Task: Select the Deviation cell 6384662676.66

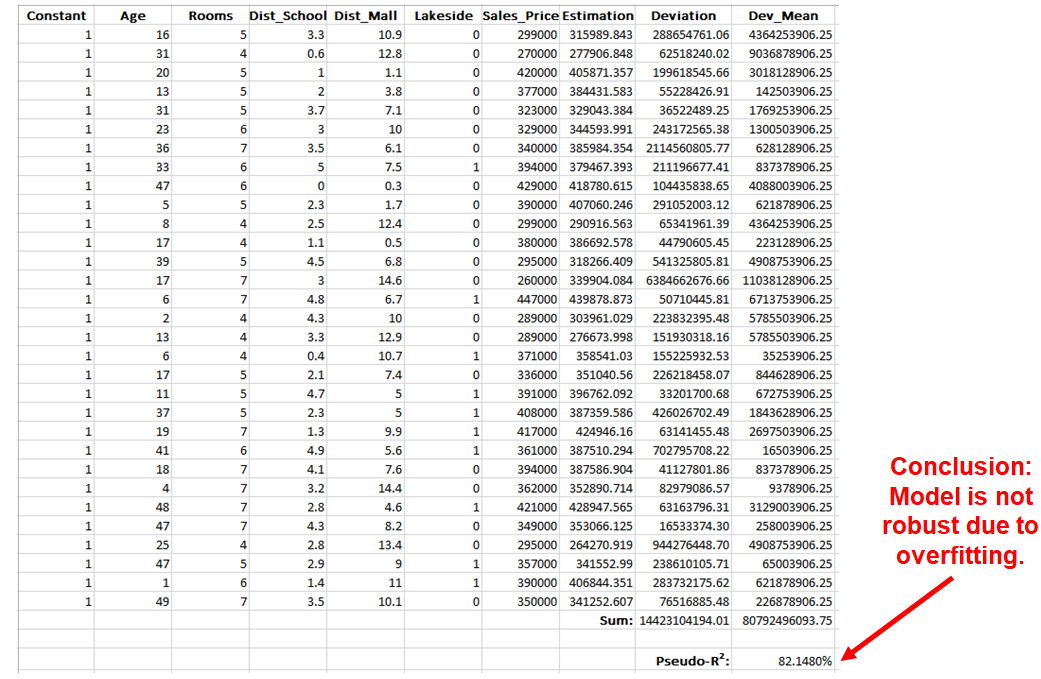Action: 686,280
